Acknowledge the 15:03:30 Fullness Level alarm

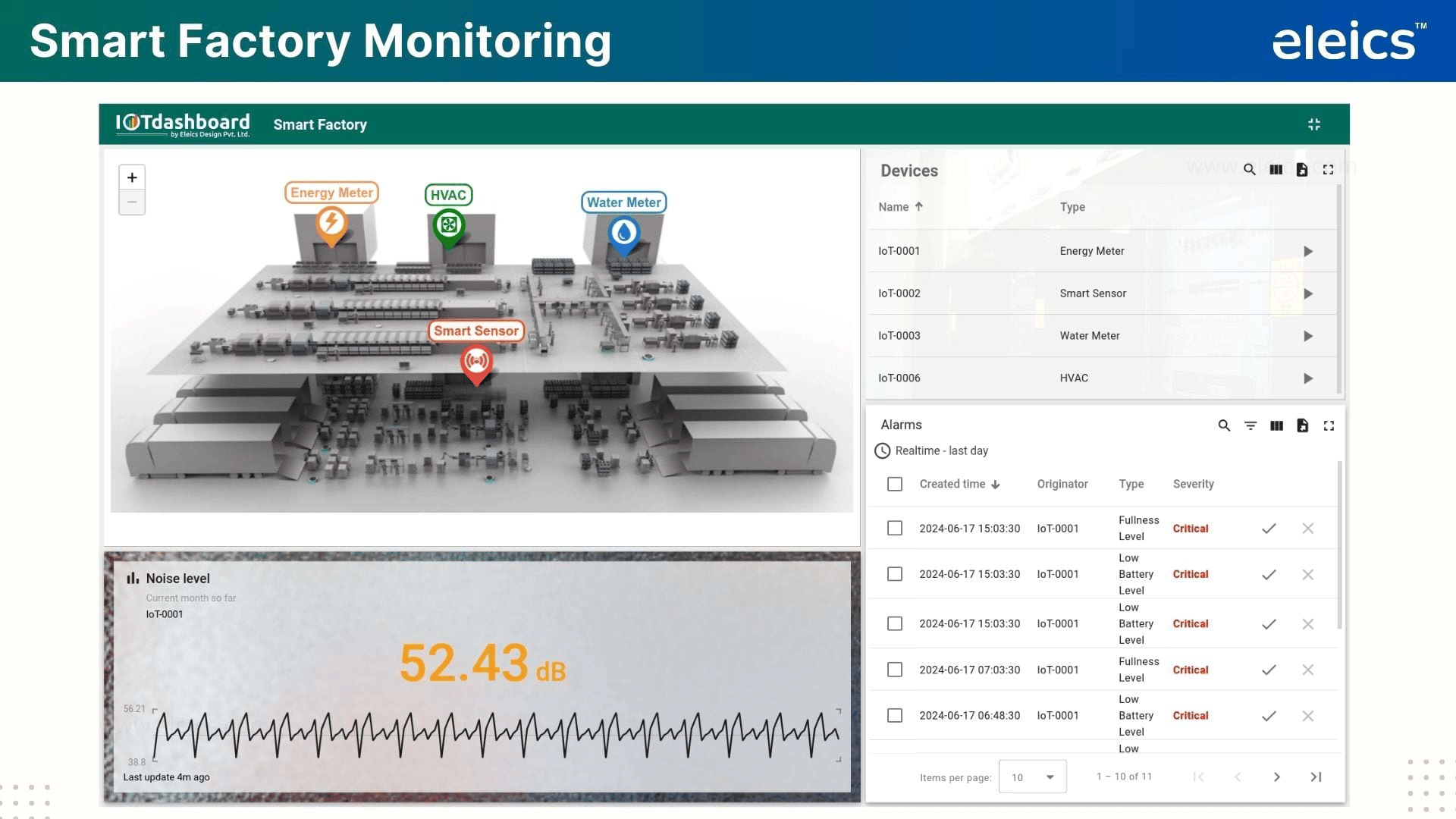(x=1269, y=529)
